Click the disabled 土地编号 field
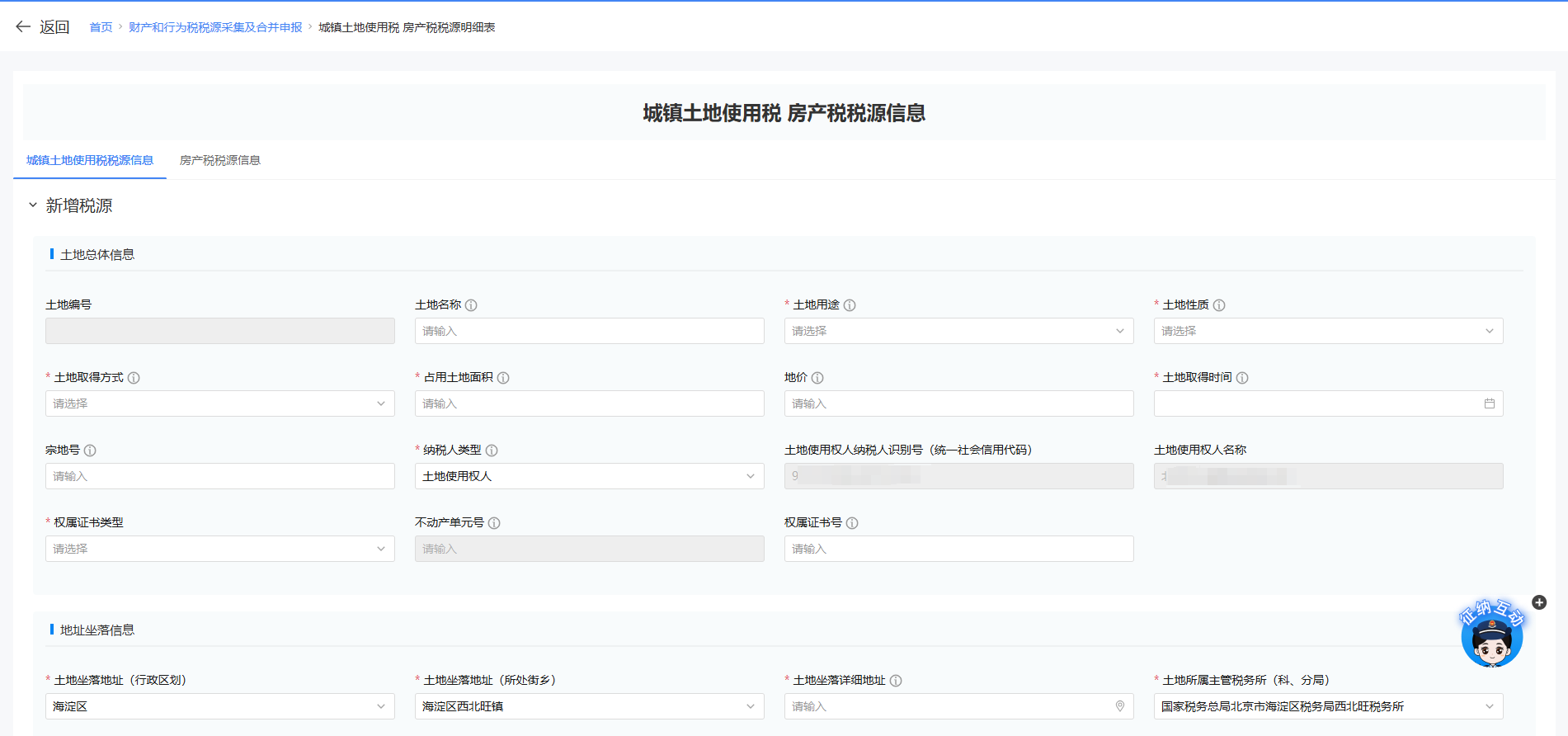1568x736 pixels. [x=219, y=331]
